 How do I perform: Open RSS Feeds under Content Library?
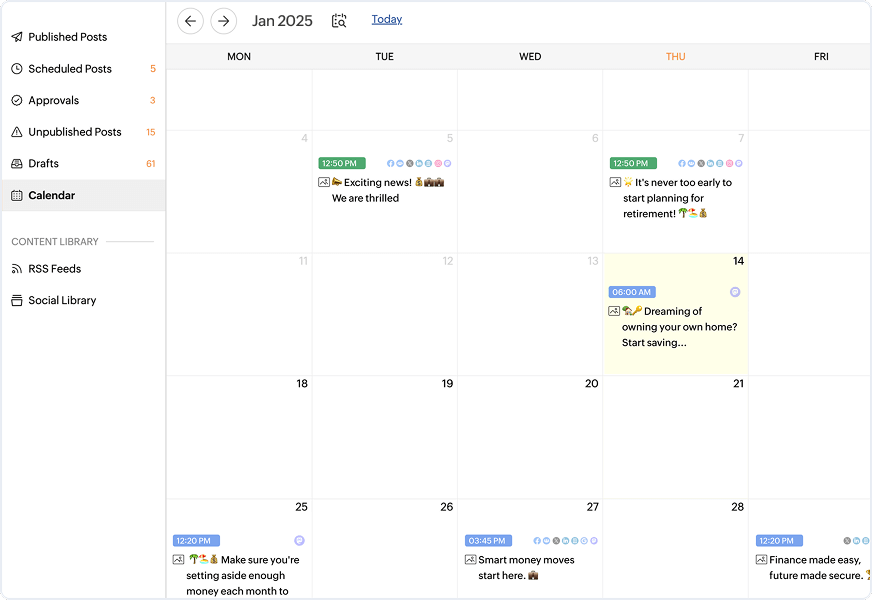[x=55, y=268]
